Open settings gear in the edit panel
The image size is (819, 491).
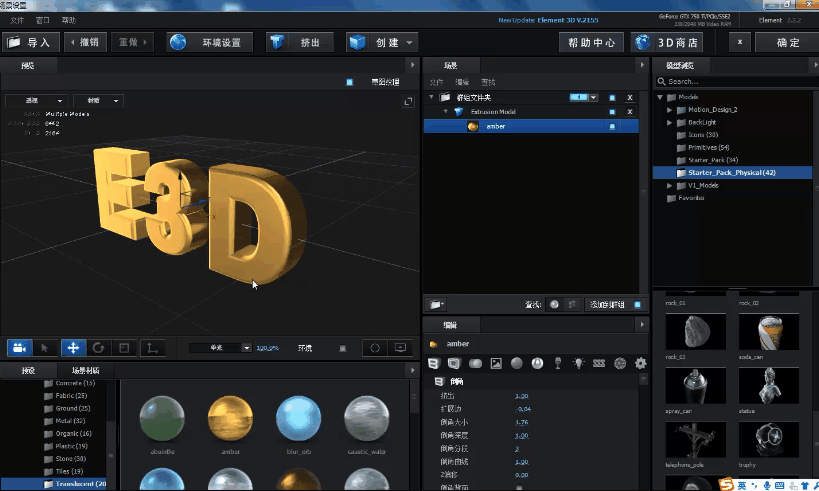tap(641, 363)
